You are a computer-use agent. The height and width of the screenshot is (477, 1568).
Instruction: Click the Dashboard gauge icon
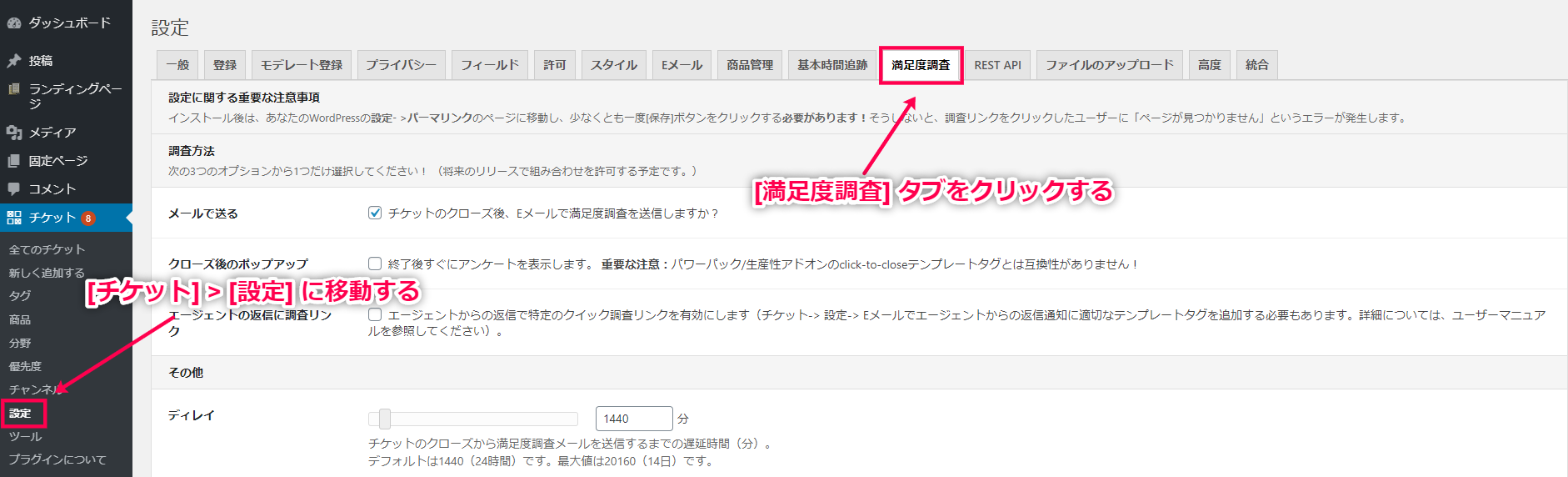tap(14, 23)
